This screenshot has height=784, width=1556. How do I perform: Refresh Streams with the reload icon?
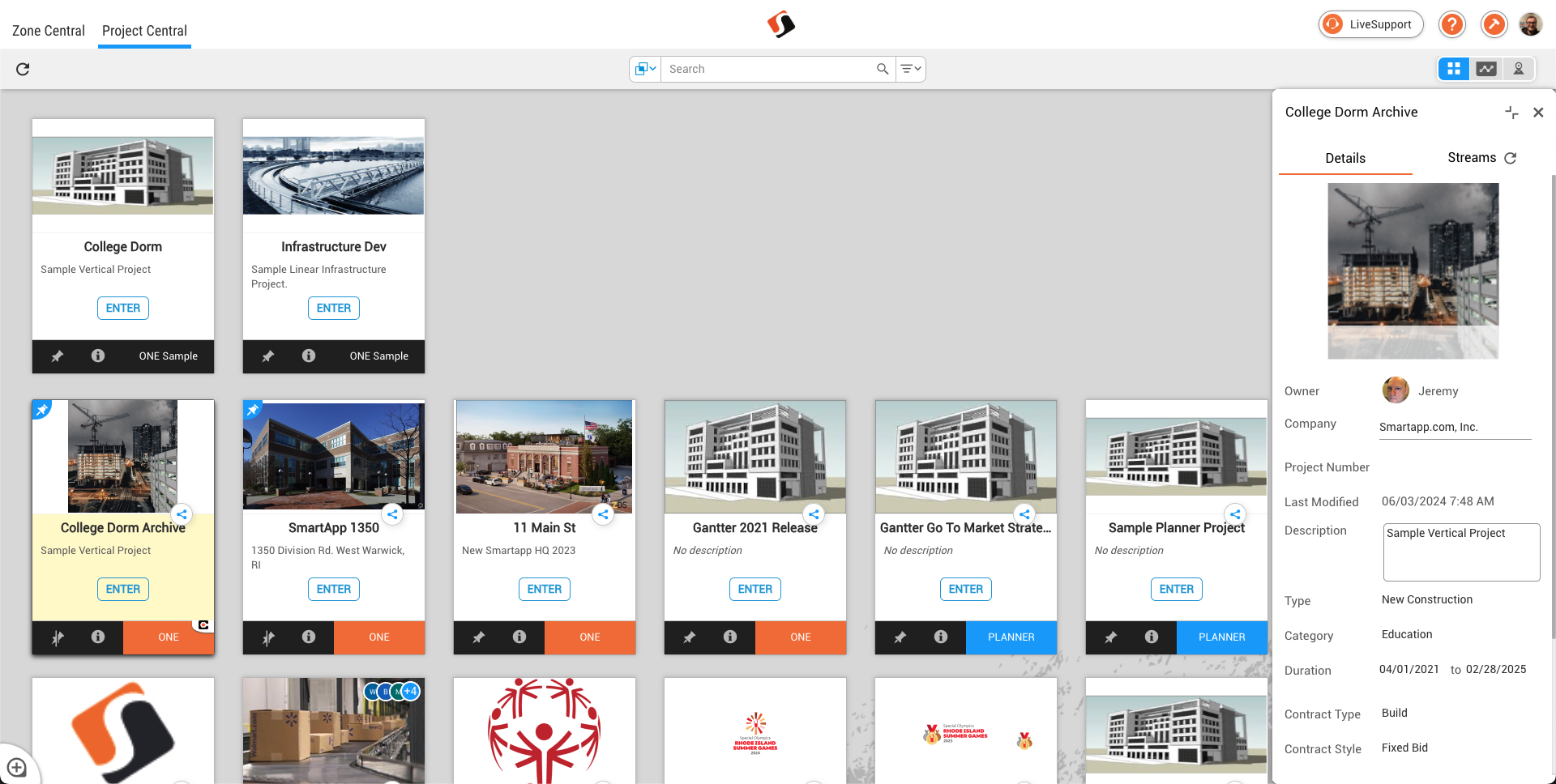[1511, 158]
